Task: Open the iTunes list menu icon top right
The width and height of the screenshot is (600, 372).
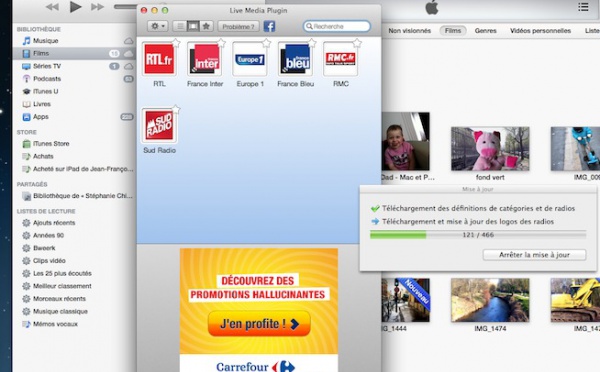Action: [x=584, y=7]
